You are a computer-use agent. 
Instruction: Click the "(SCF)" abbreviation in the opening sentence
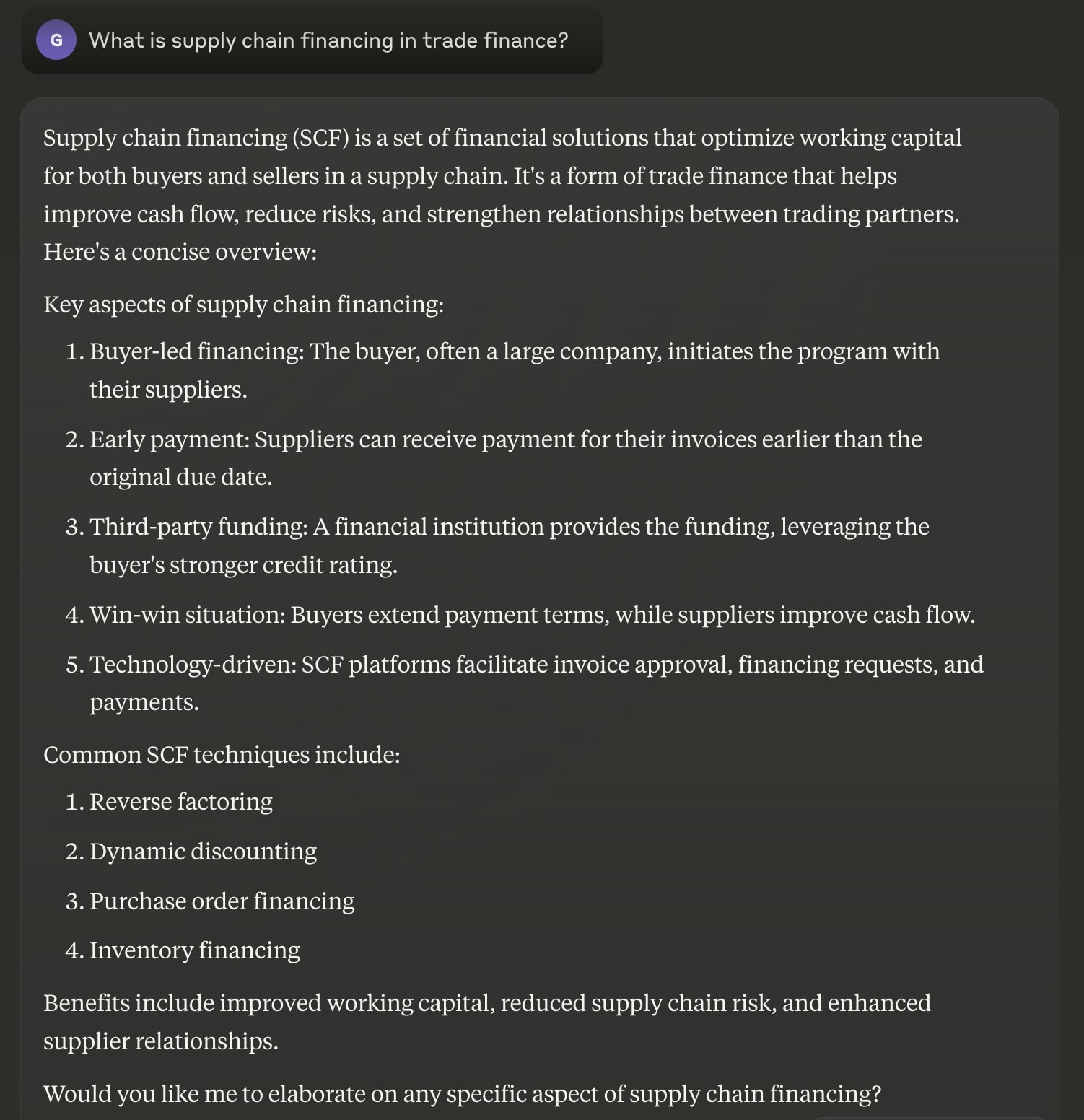click(x=320, y=138)
